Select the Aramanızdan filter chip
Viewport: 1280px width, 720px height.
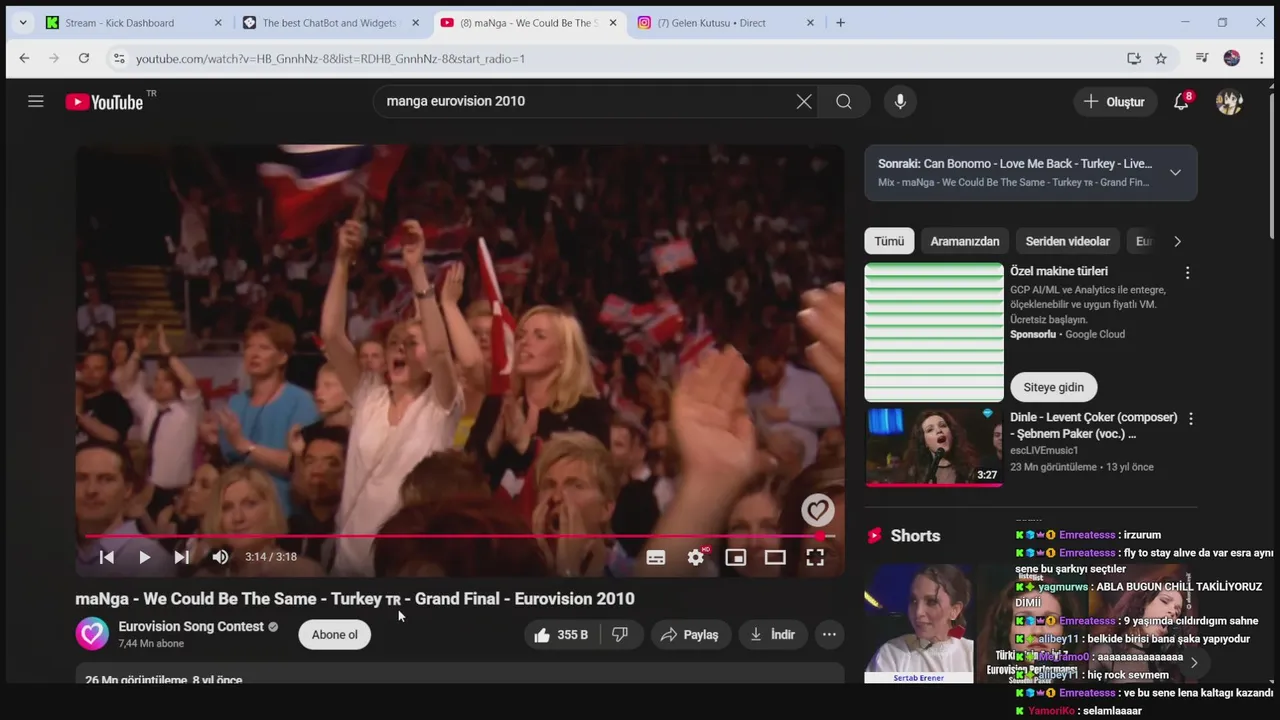tap(965, 241)
